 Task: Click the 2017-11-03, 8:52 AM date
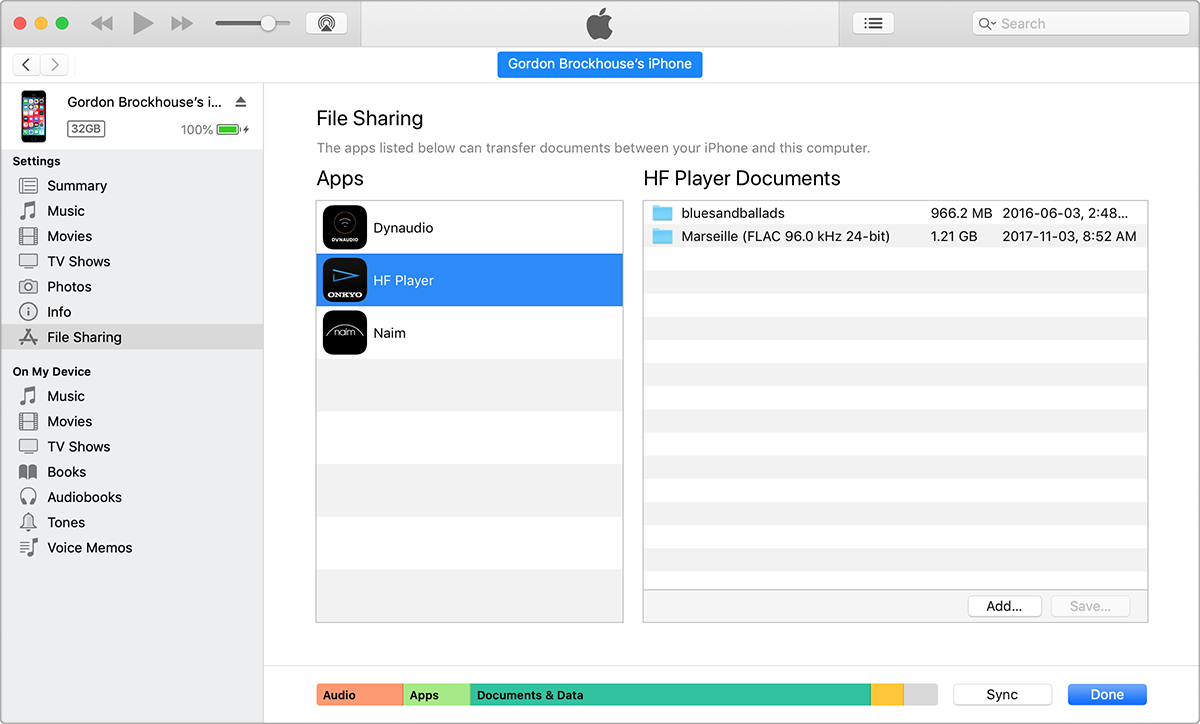[x=1069, y=237]
